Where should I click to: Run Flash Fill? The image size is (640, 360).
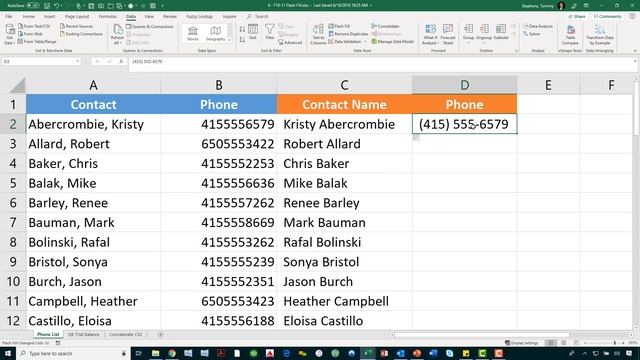(x=339, y=26)
